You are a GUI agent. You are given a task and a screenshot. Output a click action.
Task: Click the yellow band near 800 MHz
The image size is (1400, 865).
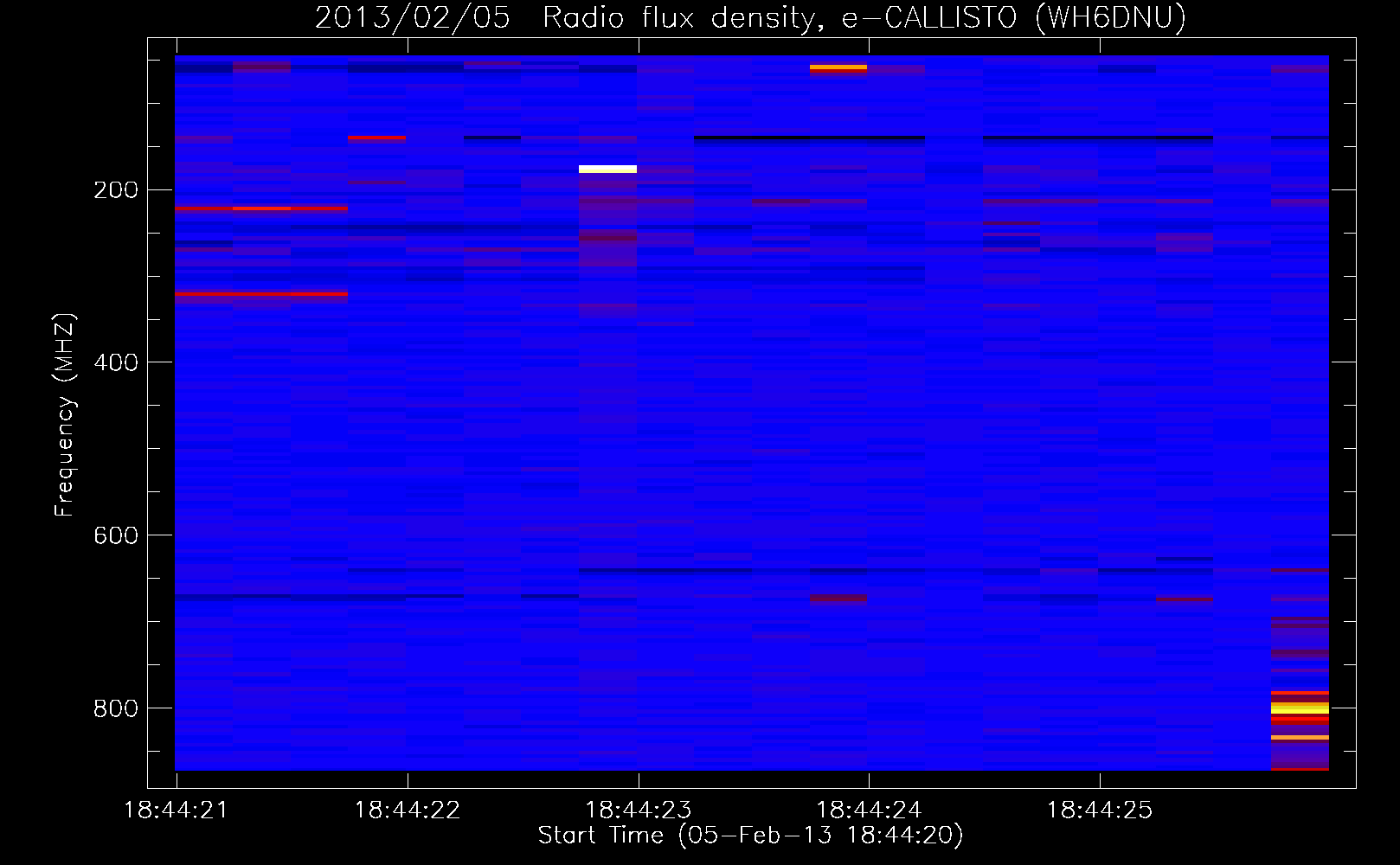point(1300,708)
